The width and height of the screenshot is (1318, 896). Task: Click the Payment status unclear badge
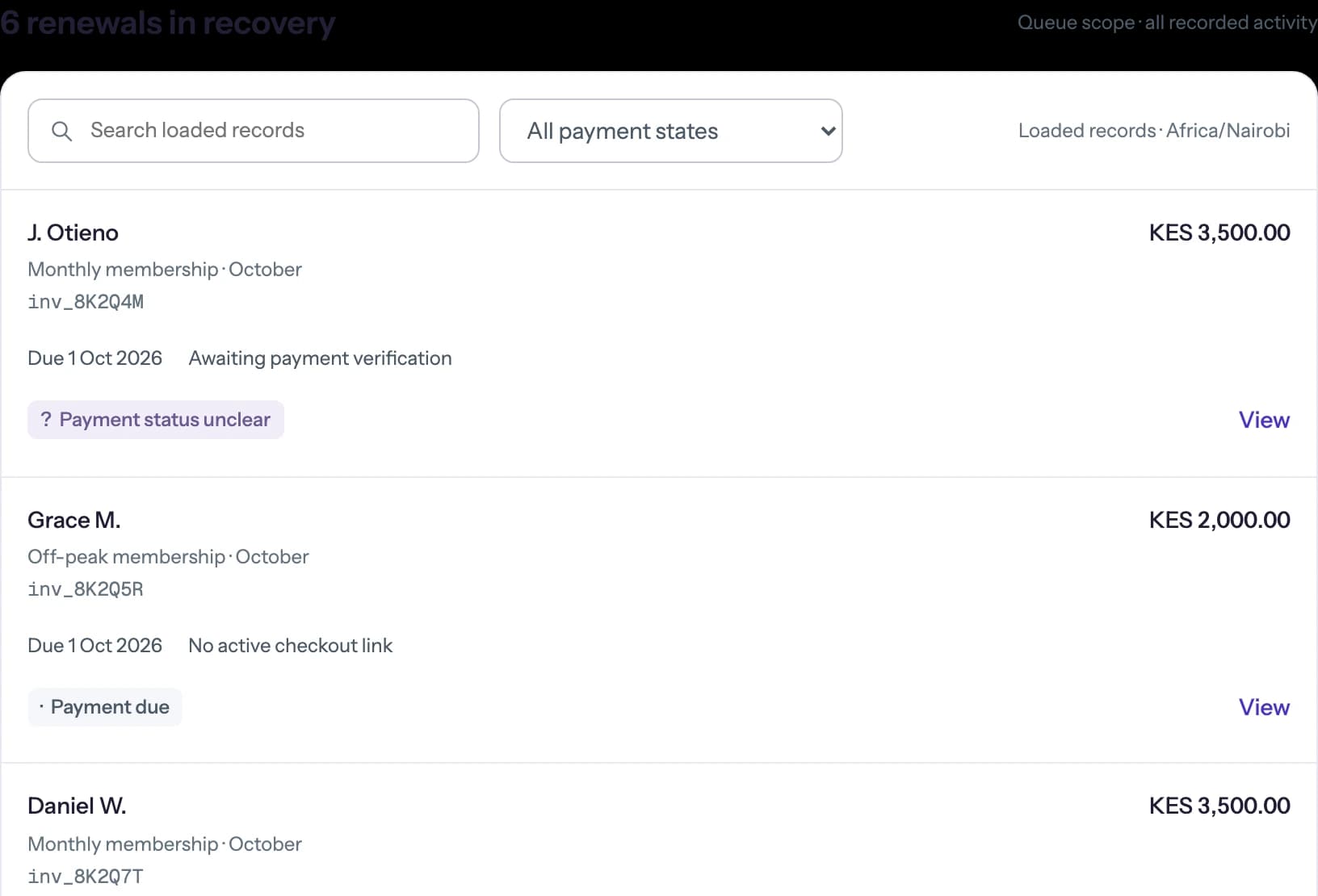tap(156, 420)
